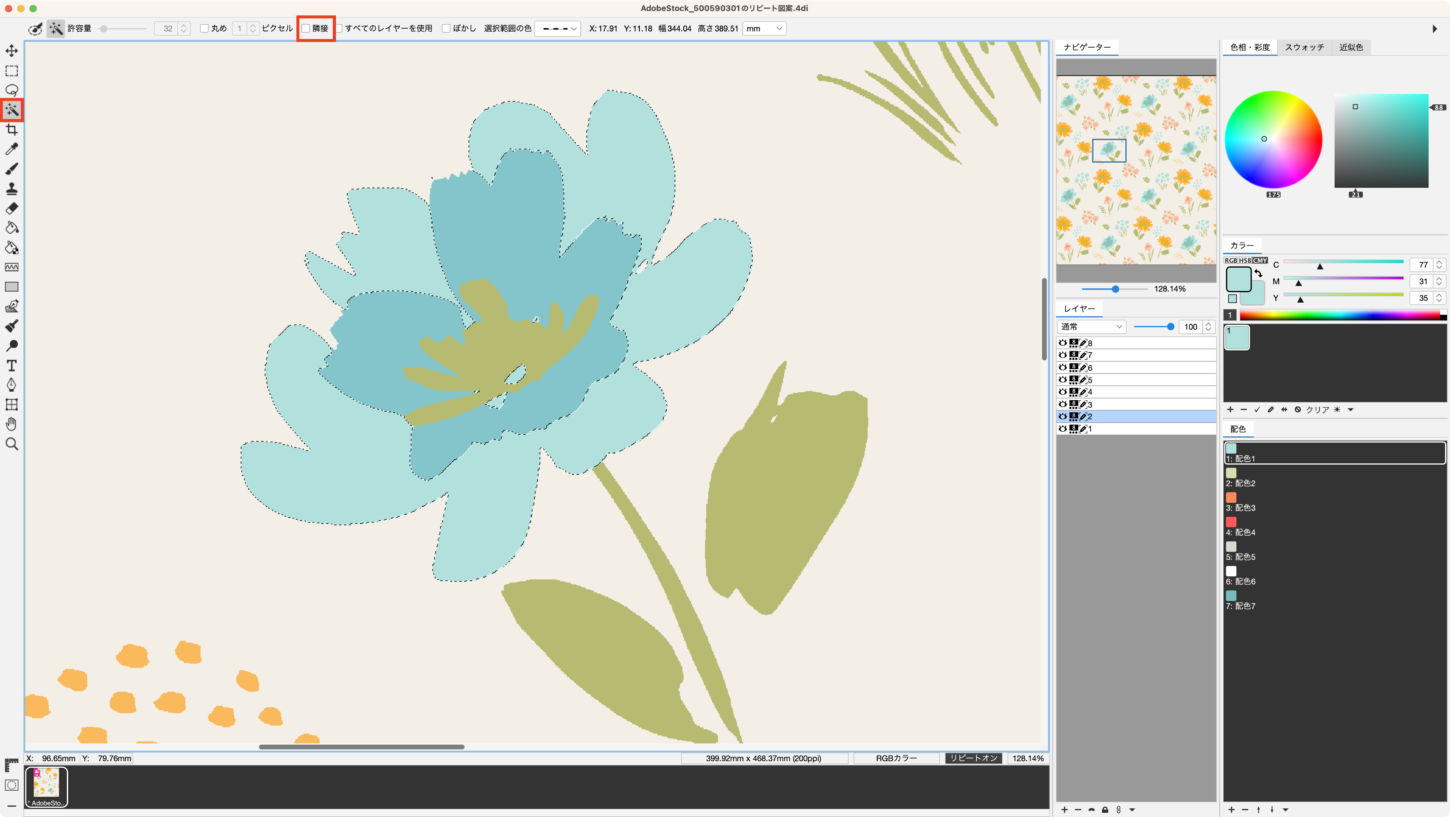The height and width of the screenshot is (817, 1450).
Task: Select the Move tool in the toolbar
Action: 12,51
